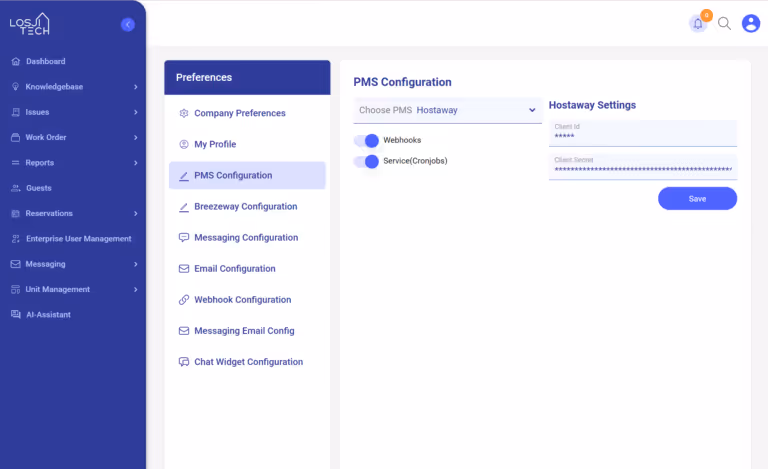Select Webhook Configuration in preferences

pos(247,300)
